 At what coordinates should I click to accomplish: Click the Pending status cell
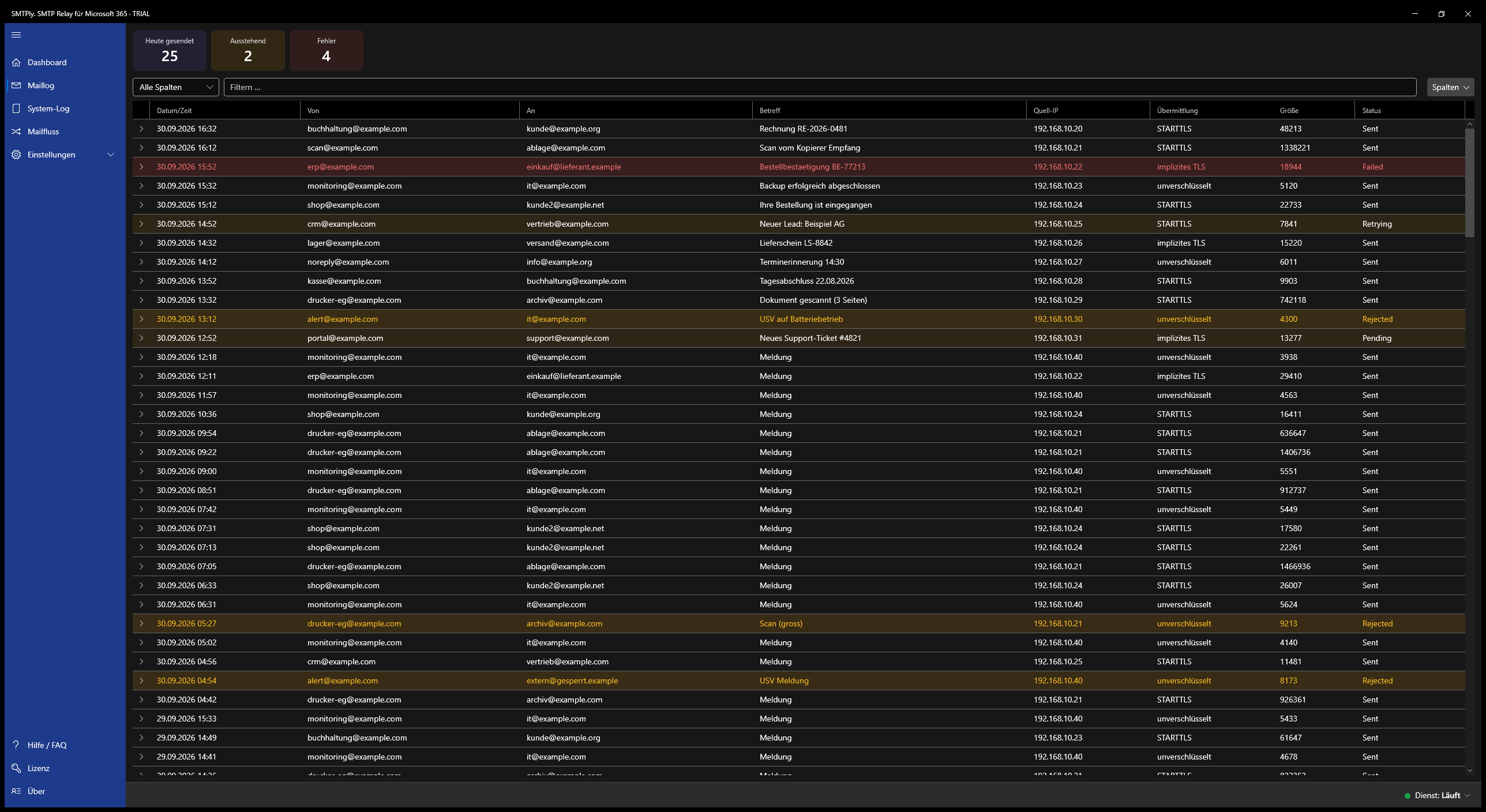pos(1376,338)
